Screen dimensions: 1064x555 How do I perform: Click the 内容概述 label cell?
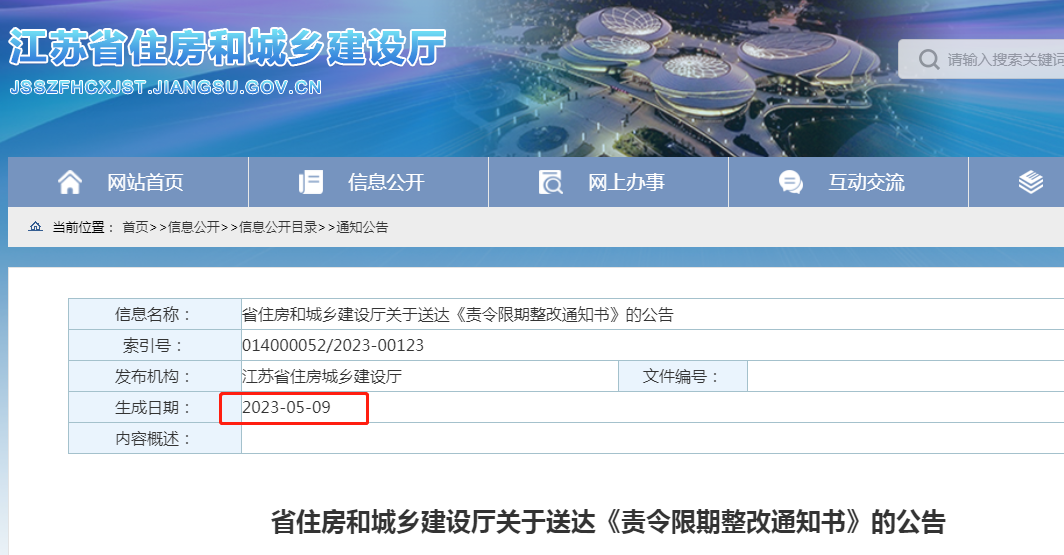(x=155, y=438)
